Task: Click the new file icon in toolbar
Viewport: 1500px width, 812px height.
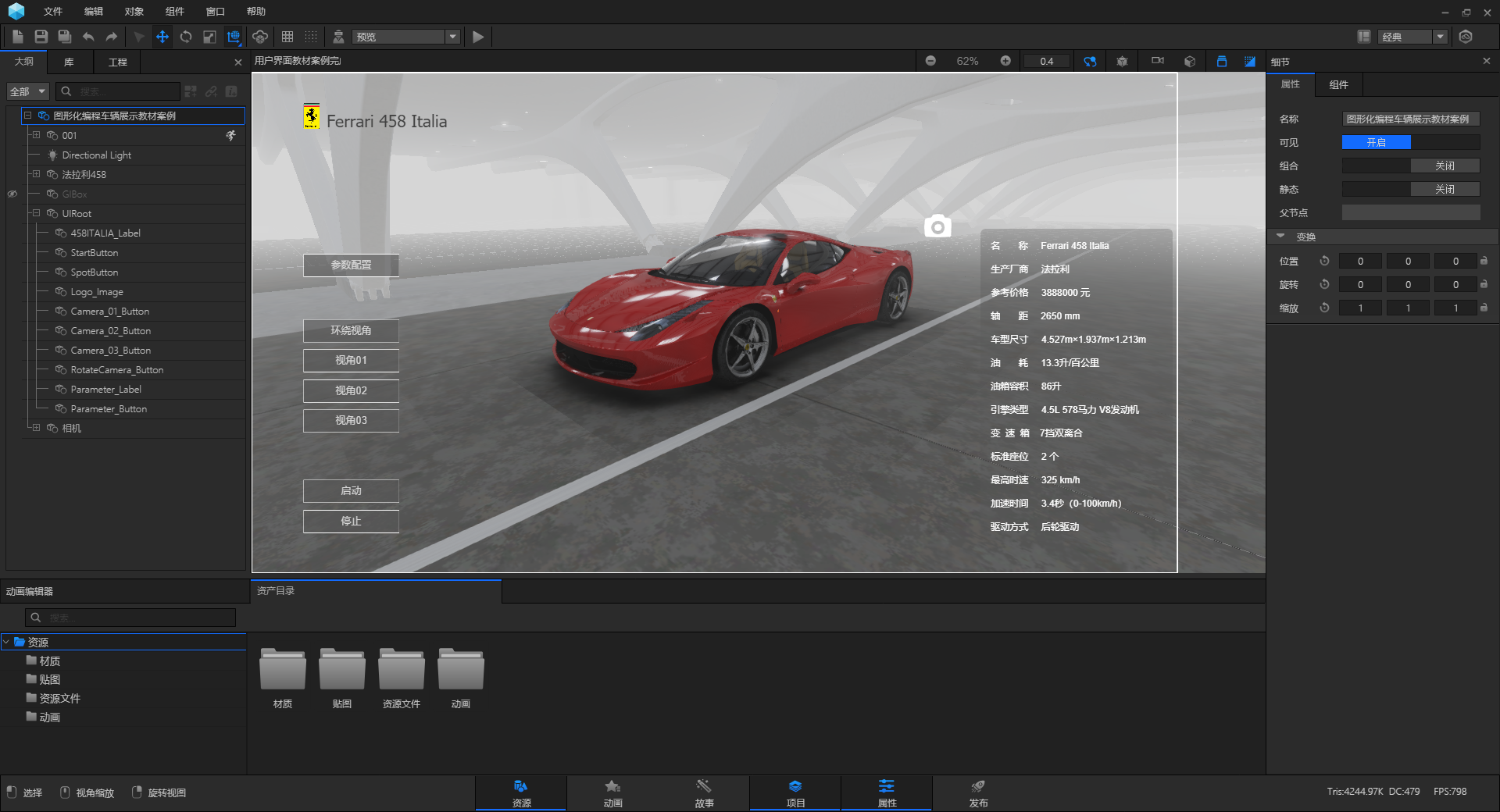Action: pos(18,37)
